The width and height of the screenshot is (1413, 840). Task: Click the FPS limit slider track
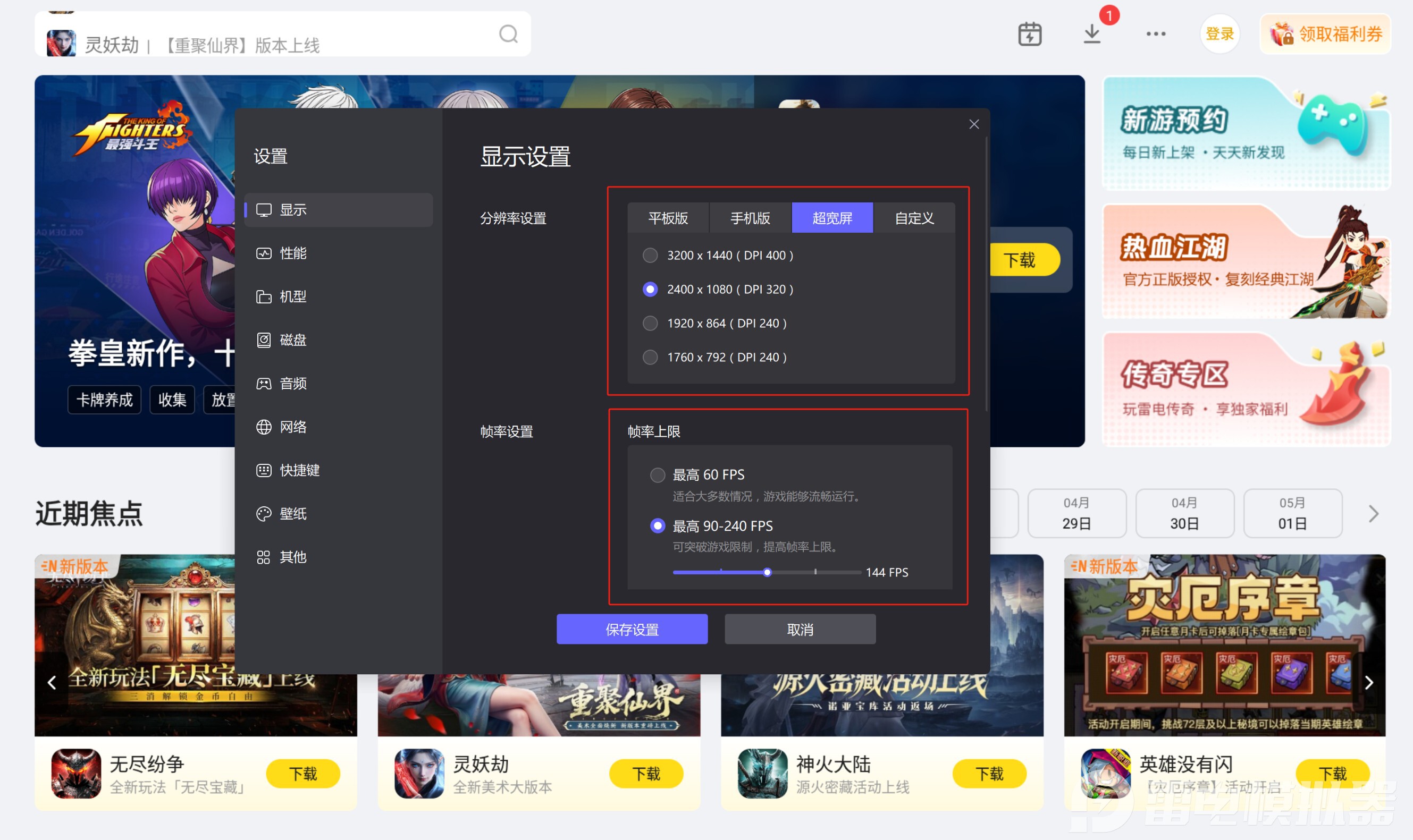click(x=767, y=572)
